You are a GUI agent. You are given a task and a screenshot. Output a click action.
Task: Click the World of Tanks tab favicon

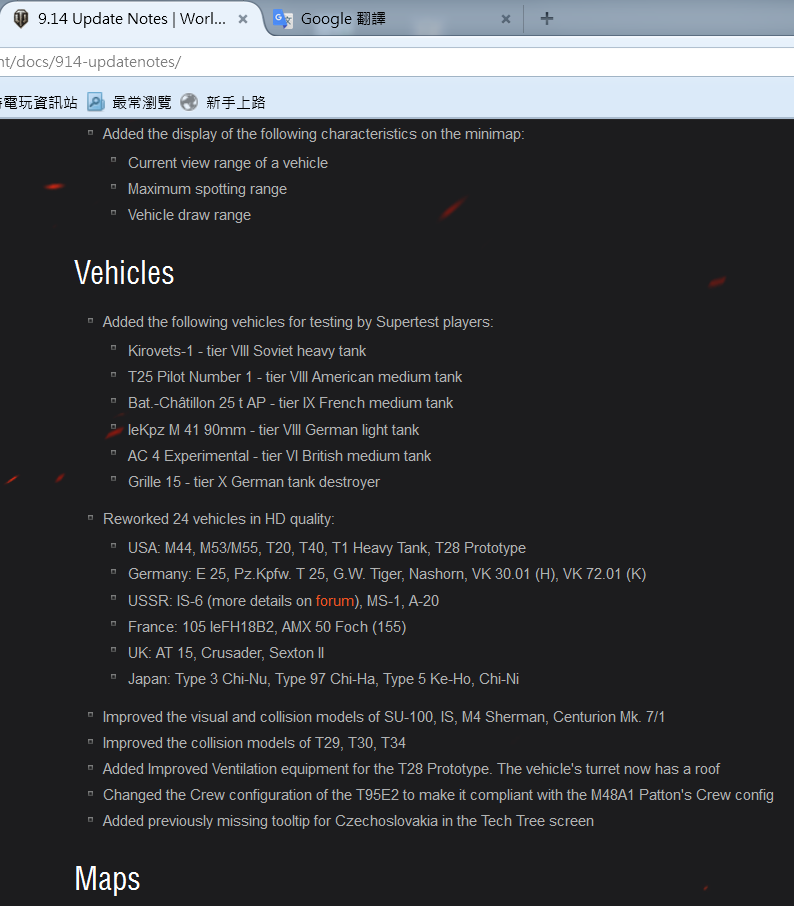pyautogui.click(x=20, y=19)
